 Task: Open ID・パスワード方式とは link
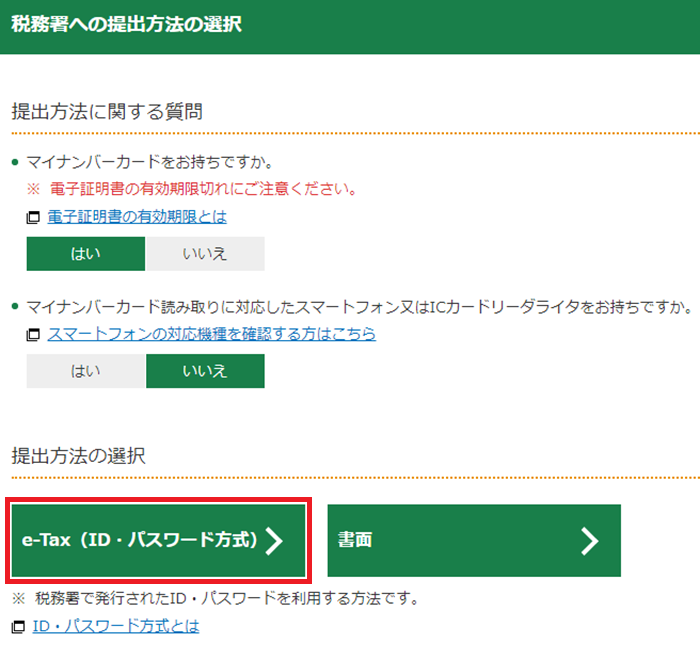point(116,626)
